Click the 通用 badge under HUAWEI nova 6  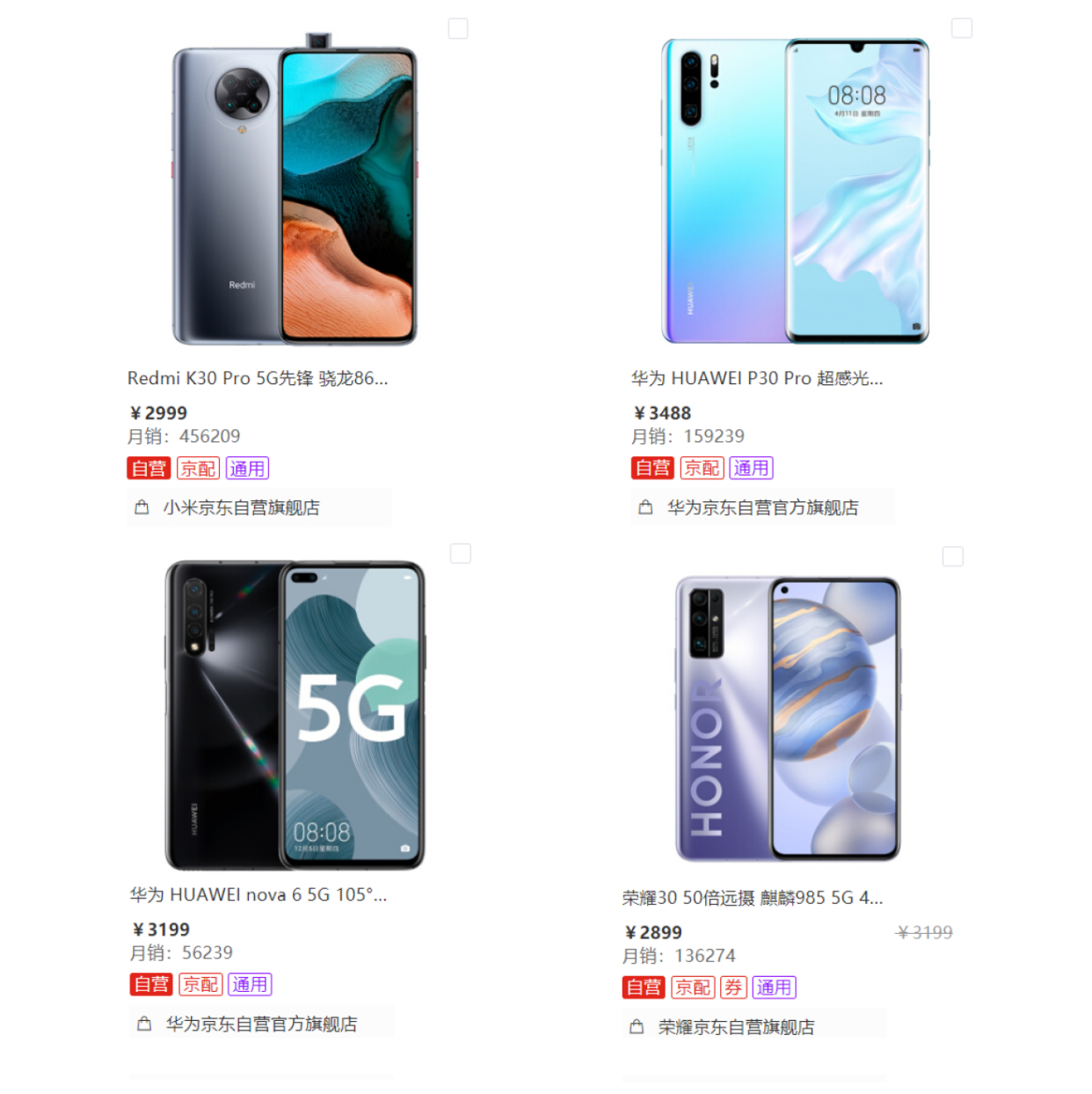pos(250,984)
